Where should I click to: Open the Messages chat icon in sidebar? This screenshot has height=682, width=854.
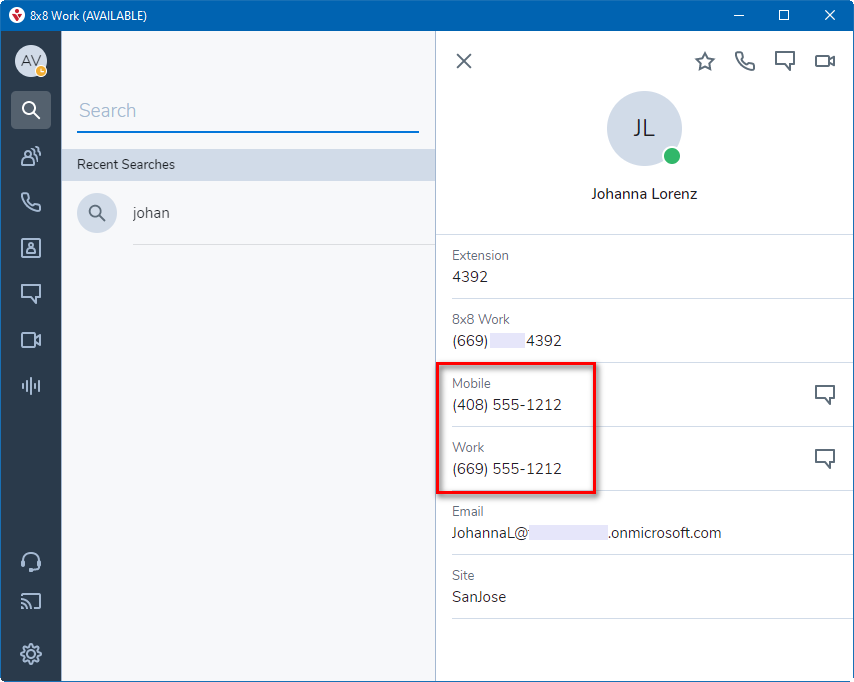coord(31,294)
